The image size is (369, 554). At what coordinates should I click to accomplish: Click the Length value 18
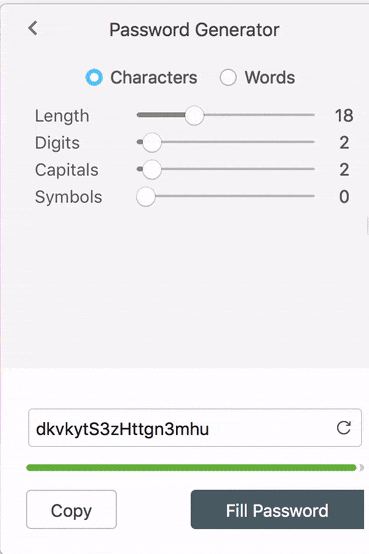tap(344, 116)
